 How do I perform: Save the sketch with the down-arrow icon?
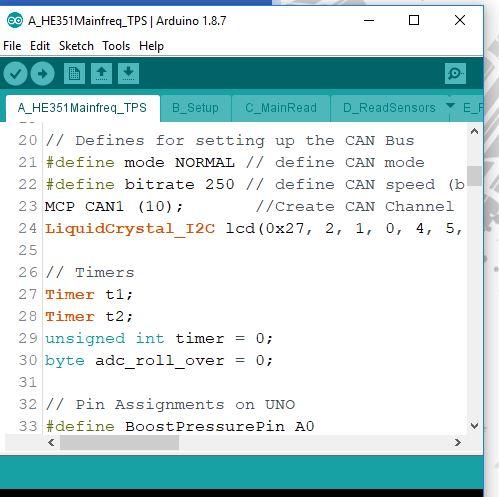128,73
